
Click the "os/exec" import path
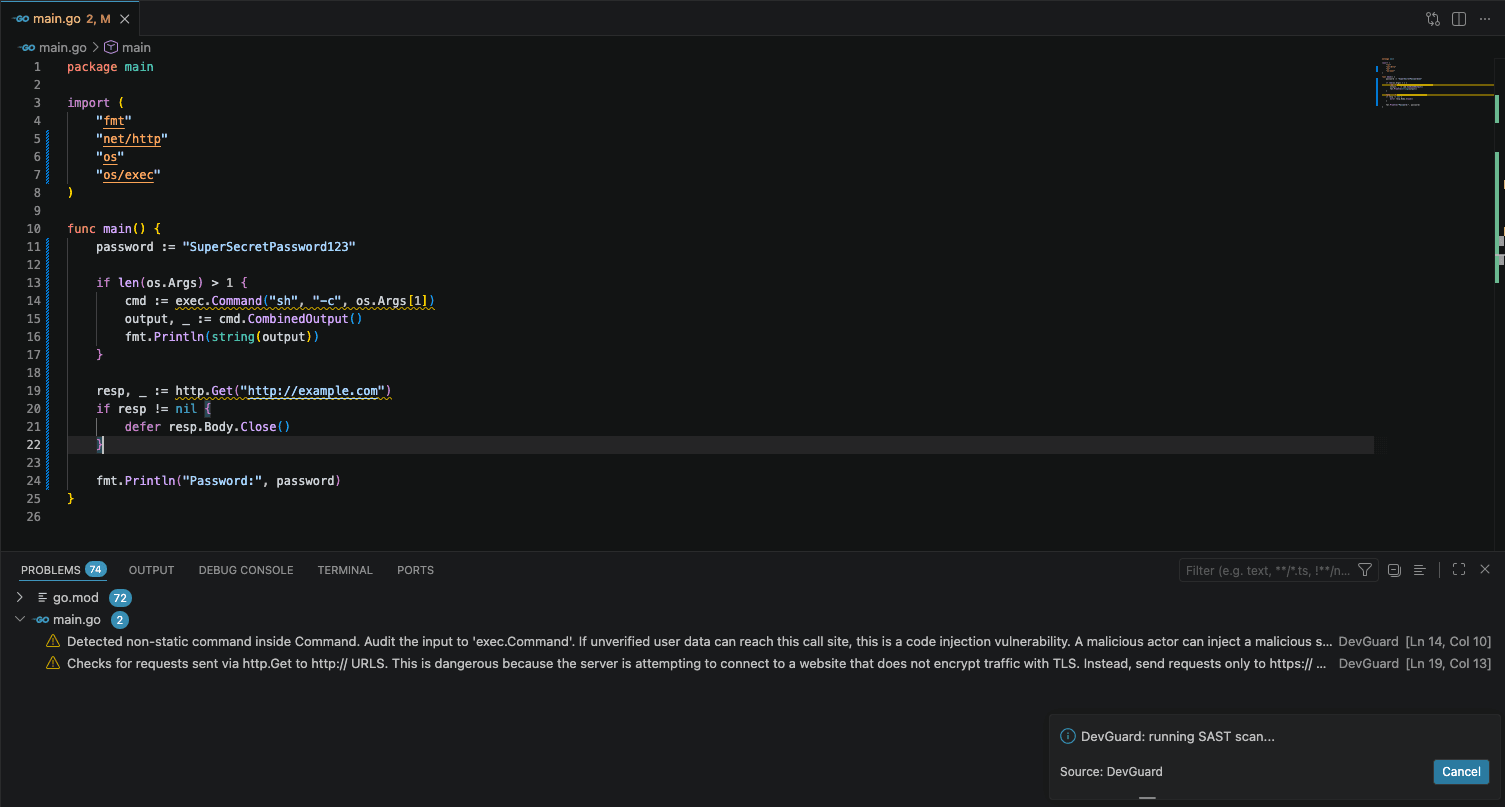coord(128,175)
